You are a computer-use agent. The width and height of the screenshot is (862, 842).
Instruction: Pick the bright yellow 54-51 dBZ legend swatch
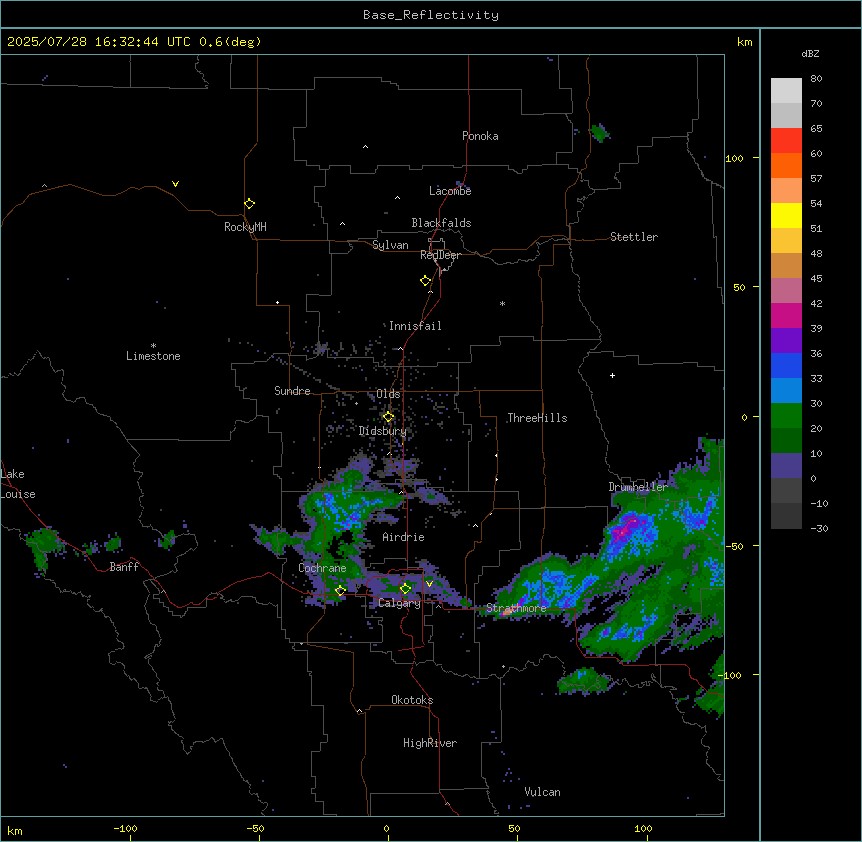786,215
